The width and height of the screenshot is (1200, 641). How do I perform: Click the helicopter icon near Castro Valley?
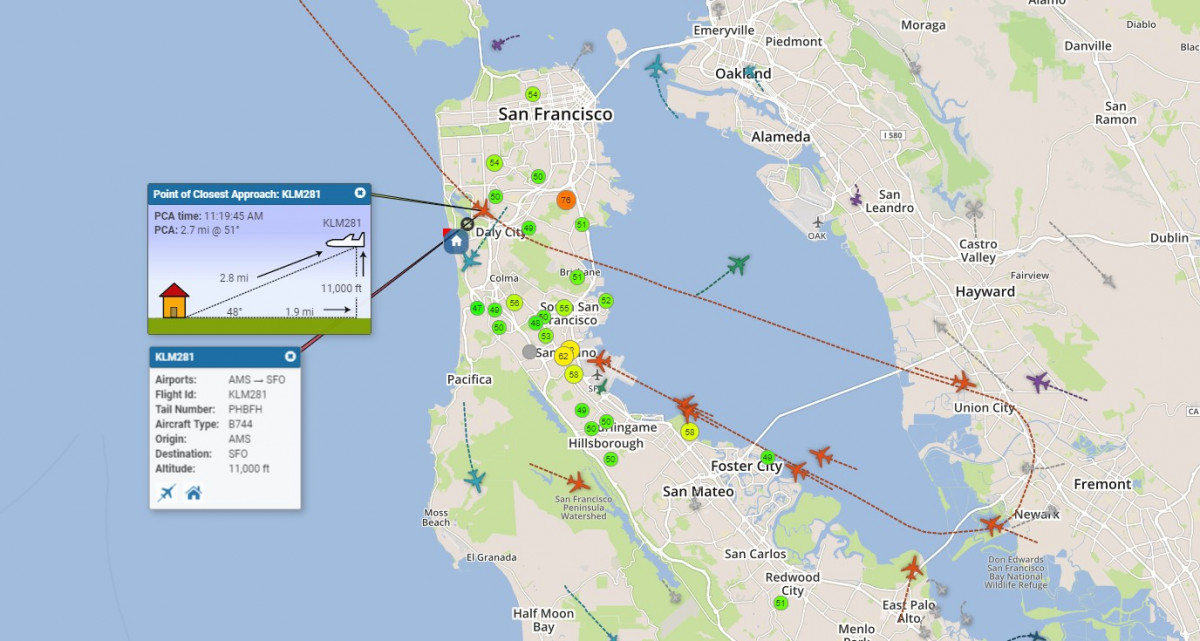point(974,210)
